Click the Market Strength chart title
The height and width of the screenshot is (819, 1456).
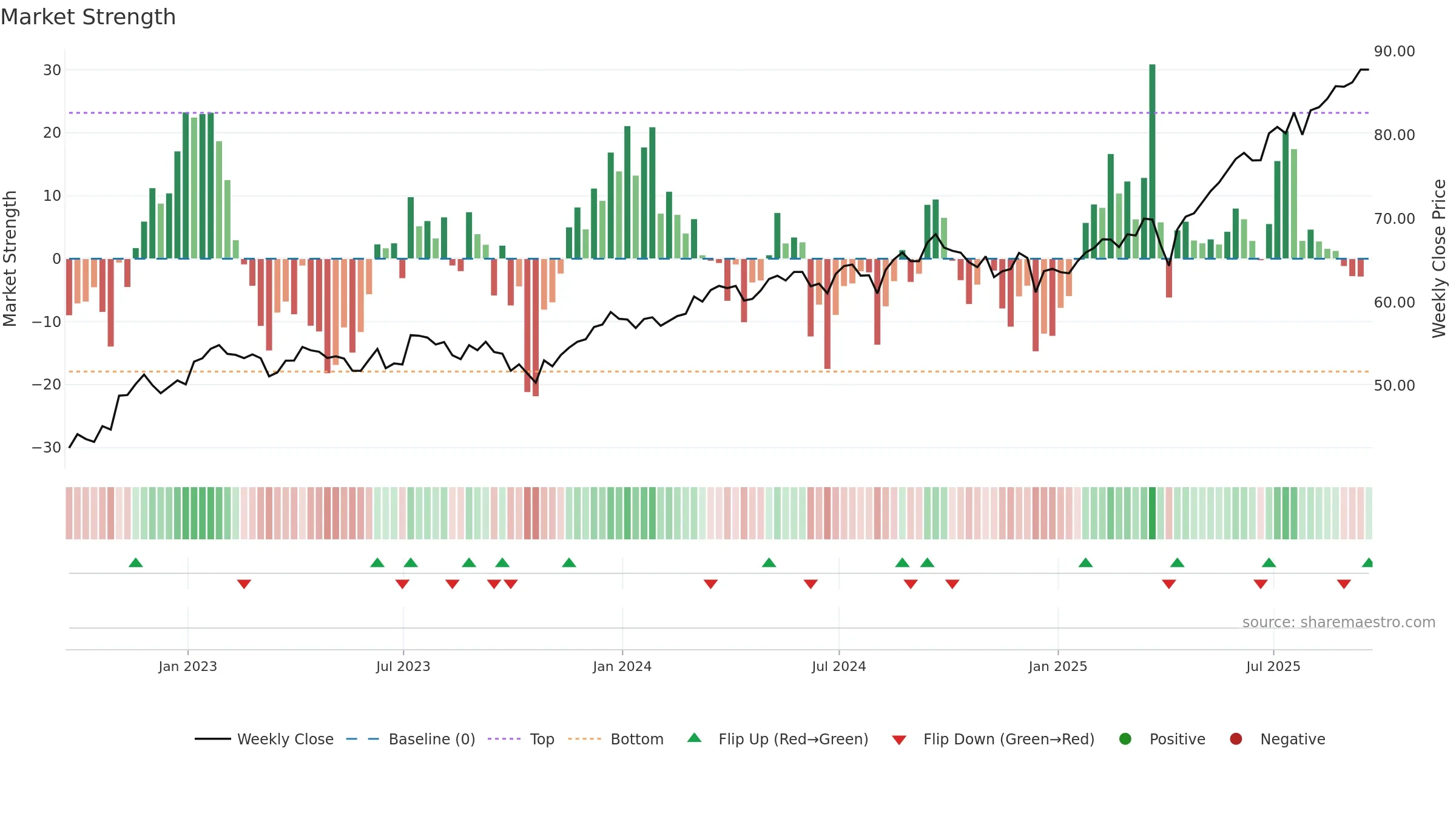click(88, 17)
